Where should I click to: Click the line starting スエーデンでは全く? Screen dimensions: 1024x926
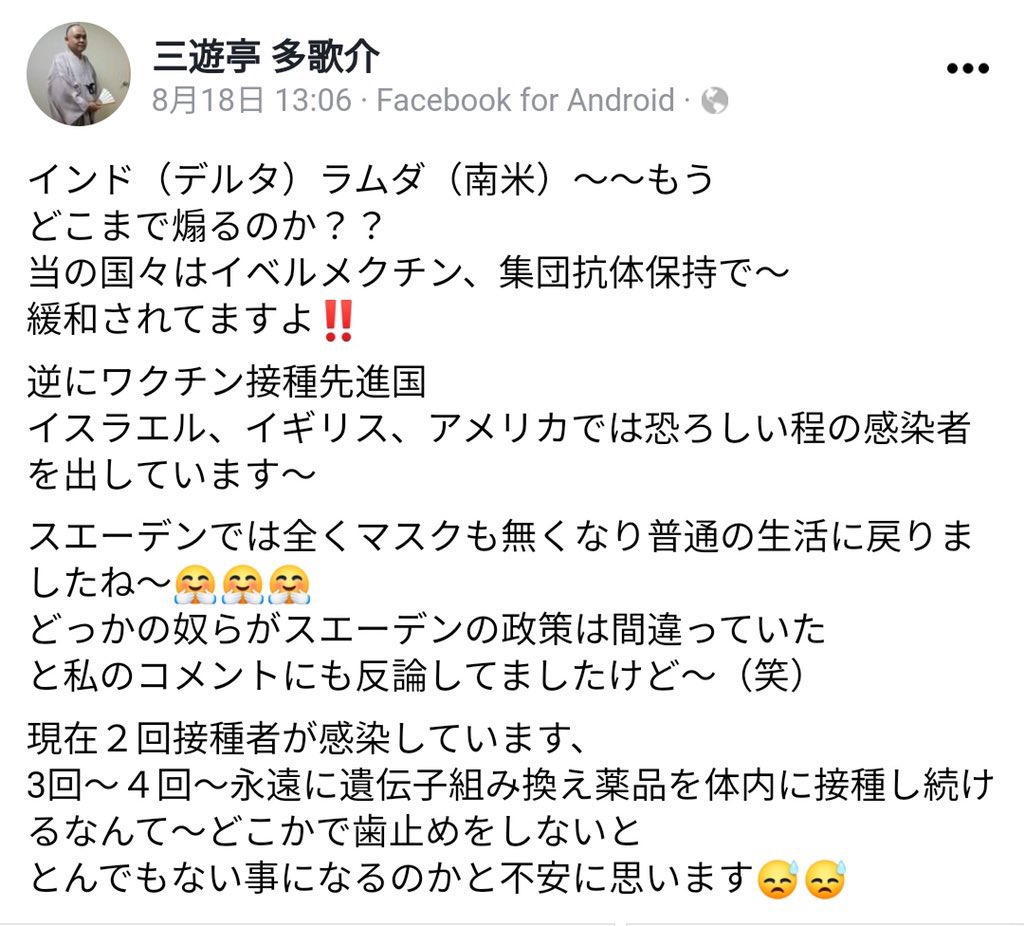point(500,535)
